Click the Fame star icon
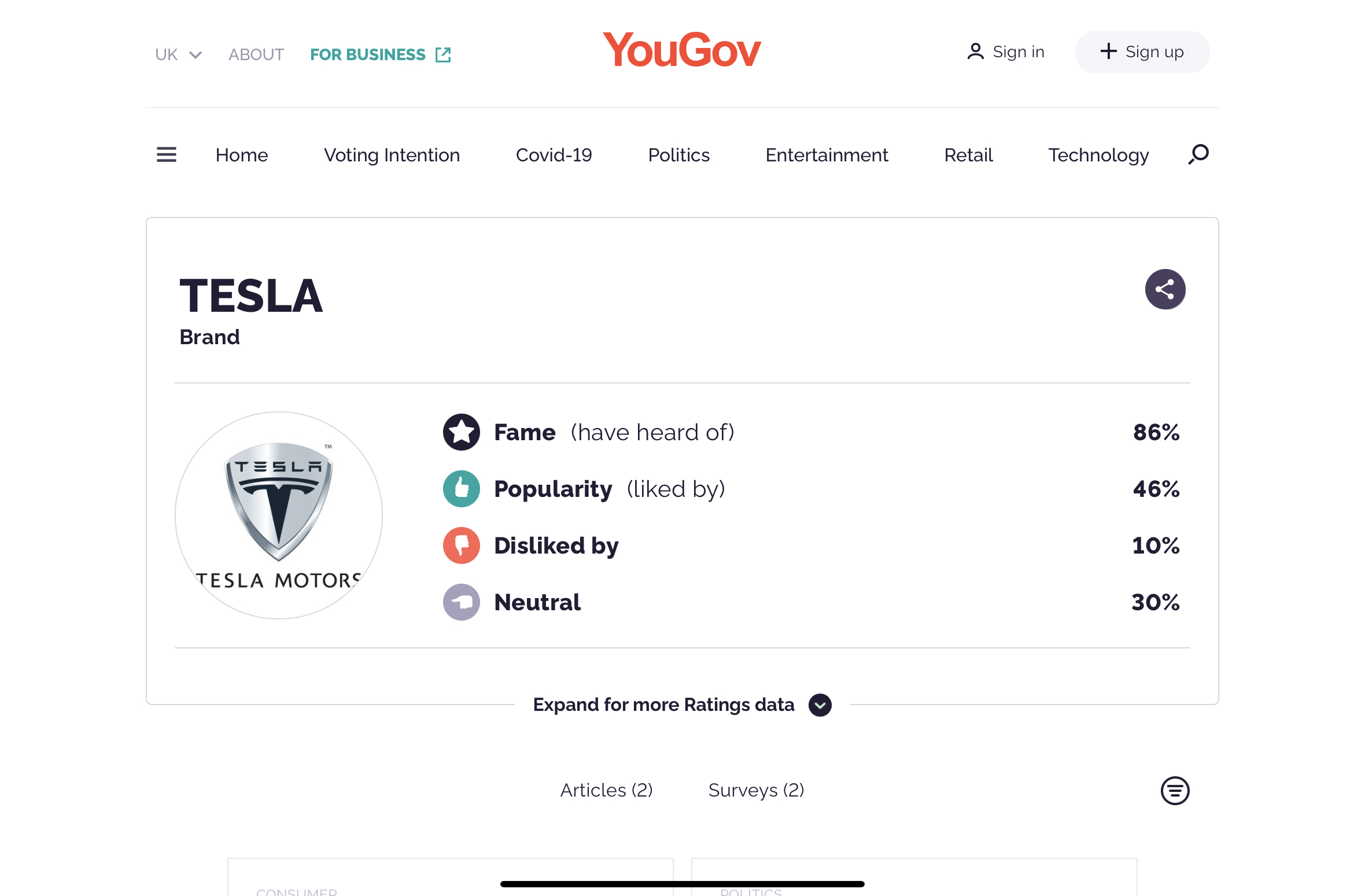Image resolution: width=1365 pixels, height=896 pixels. (461, 432)
